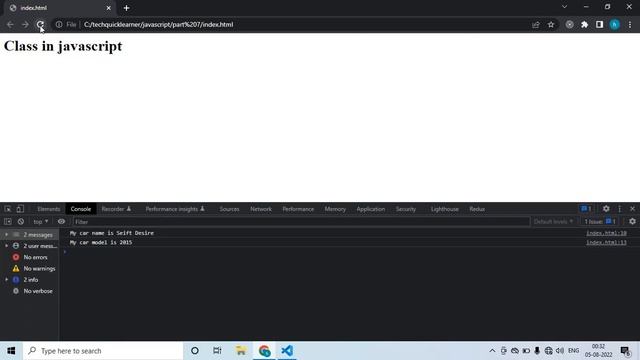Screen dimensions: 640x360
Task: Open Windows Start menu
Action: pos(11,351)
